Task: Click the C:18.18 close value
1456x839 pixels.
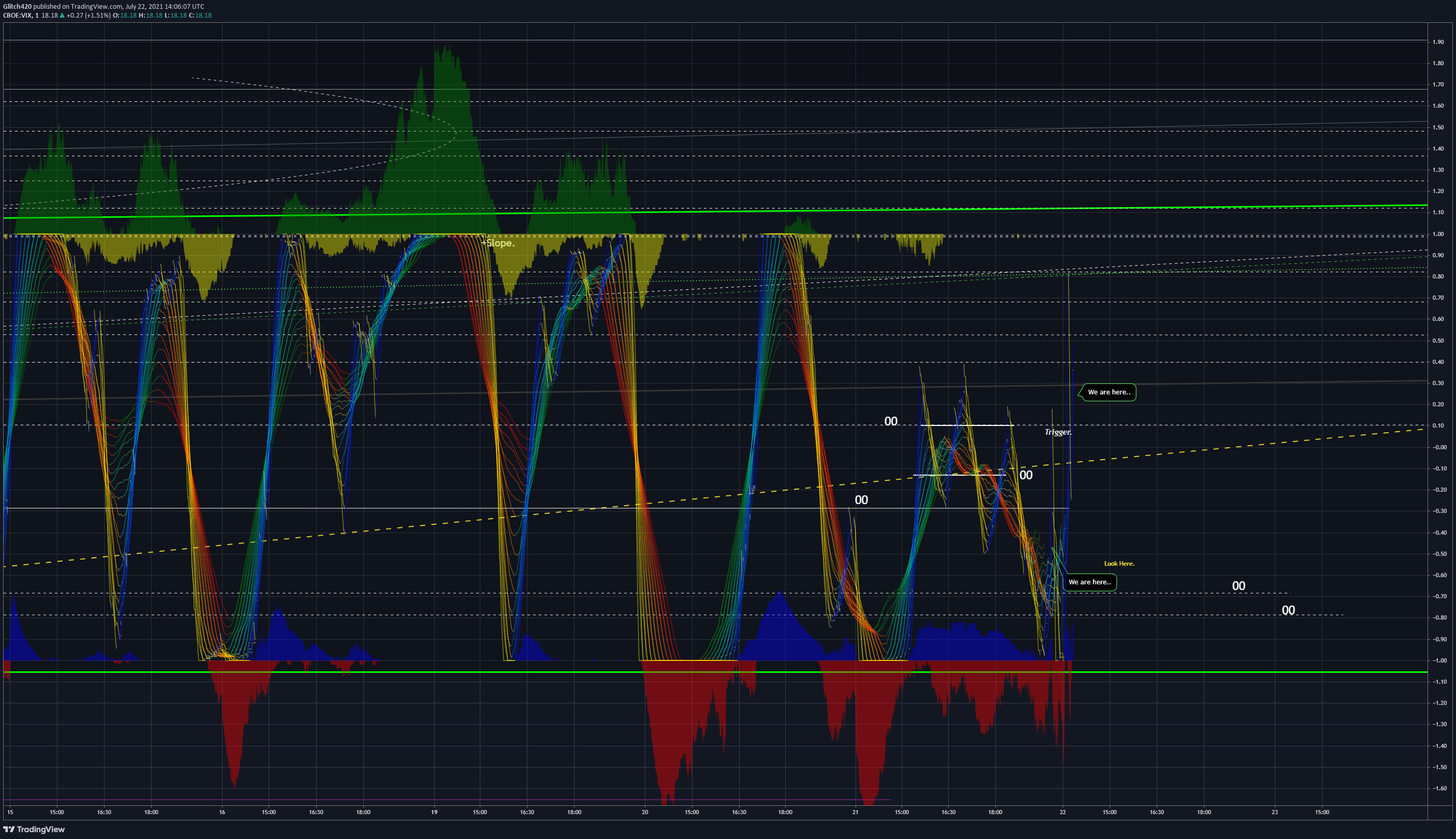Action: 200,16
